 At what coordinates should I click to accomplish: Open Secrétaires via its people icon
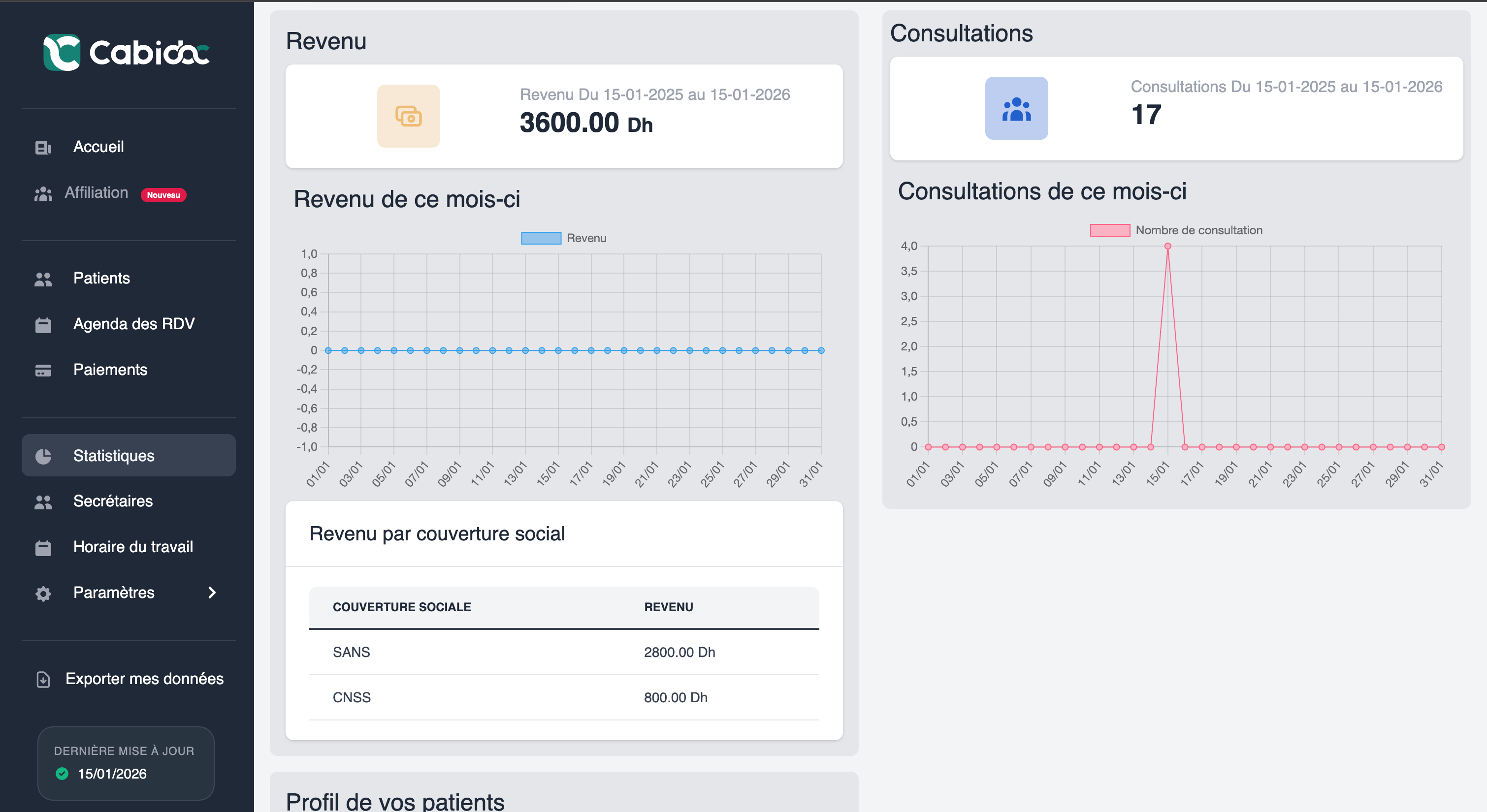coord(43,501)
